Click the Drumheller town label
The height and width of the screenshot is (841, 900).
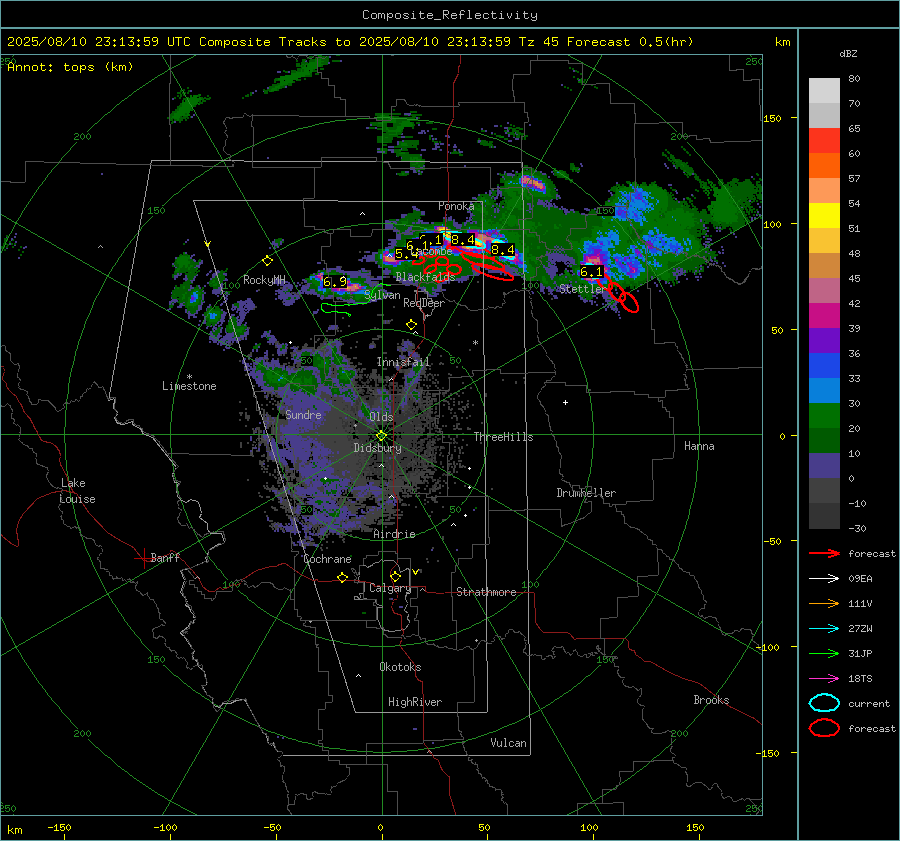586,493
